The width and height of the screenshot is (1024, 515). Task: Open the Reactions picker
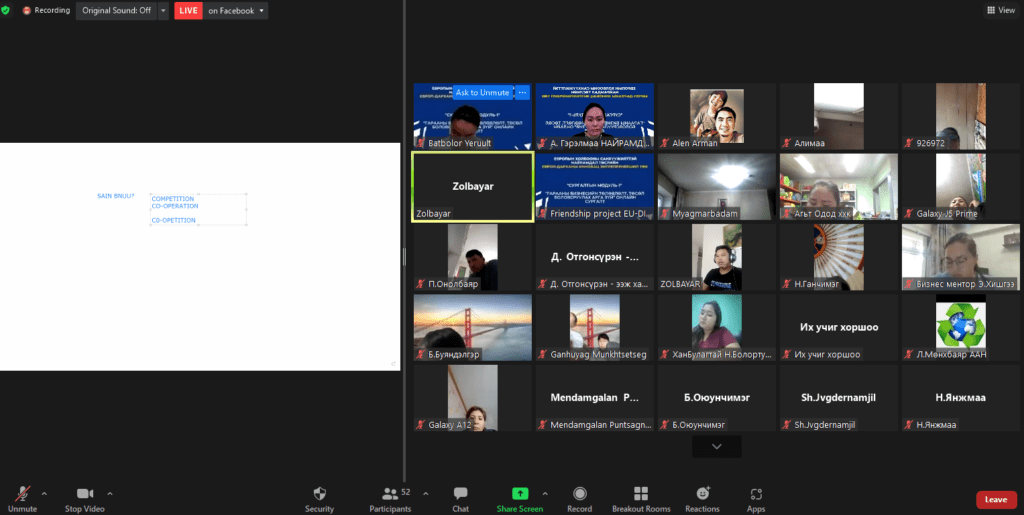[x=703, y=499]
